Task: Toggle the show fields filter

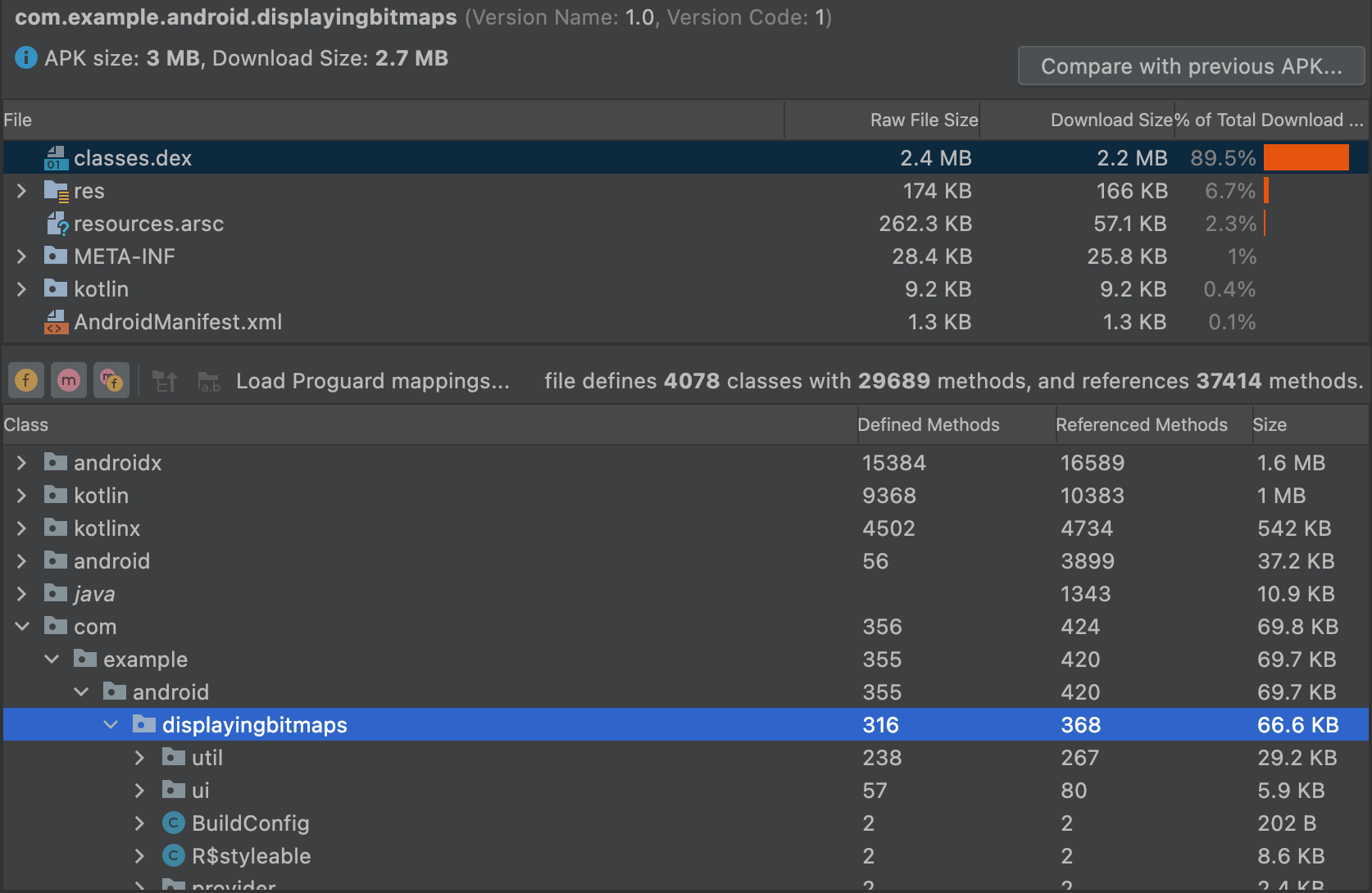Action: point(25,380)
